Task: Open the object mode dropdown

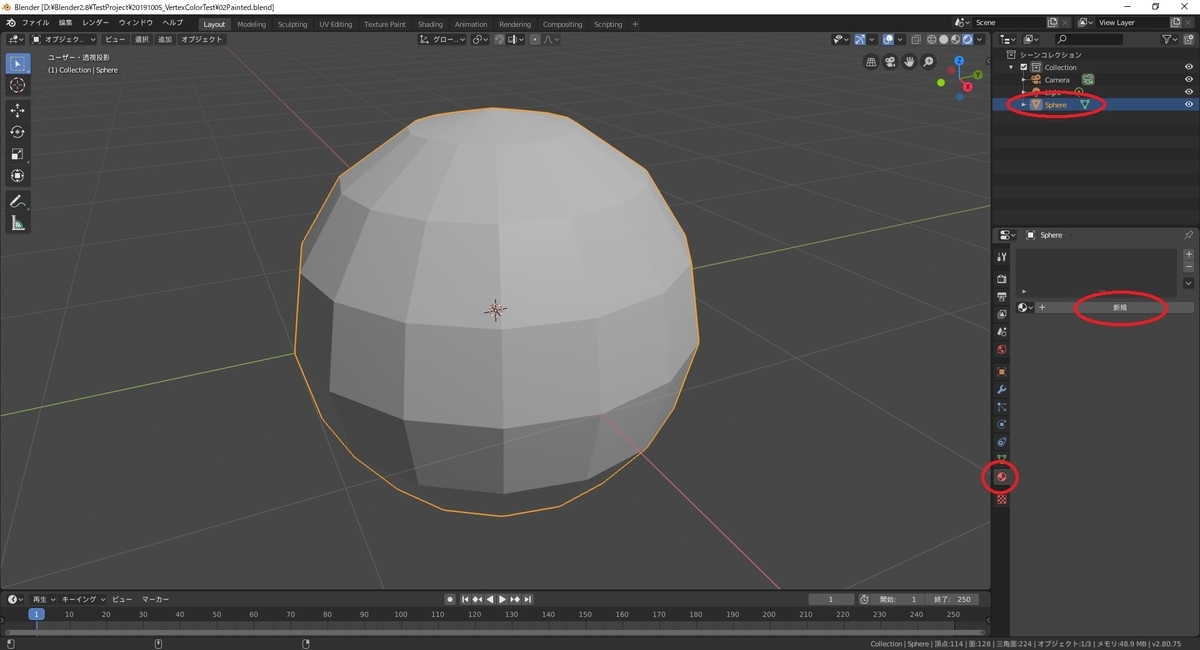Action: pyautogui.click(x=64, y=39)
